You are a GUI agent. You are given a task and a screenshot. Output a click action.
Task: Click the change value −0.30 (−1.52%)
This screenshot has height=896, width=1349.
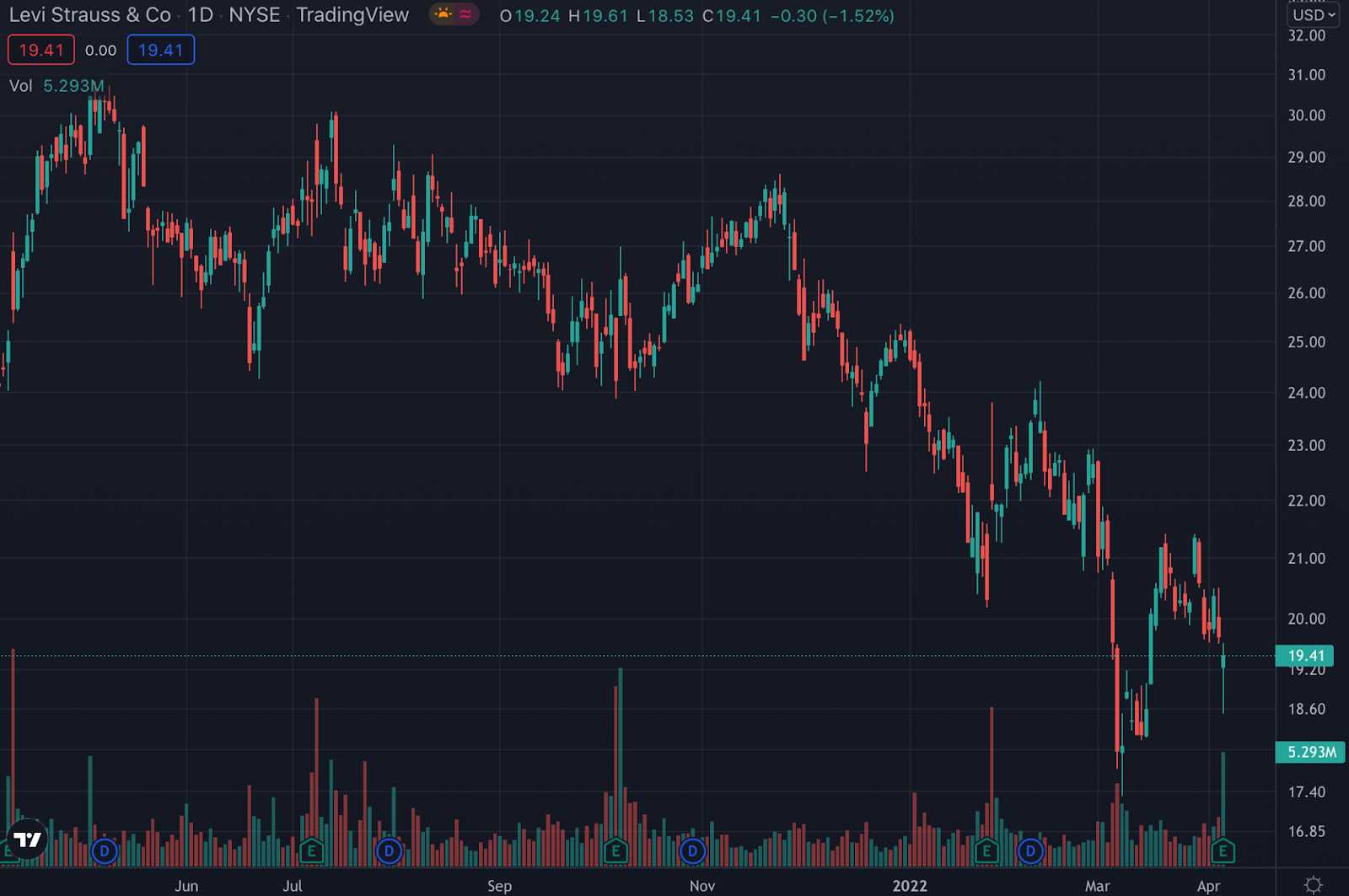click(x=832, y=16)
